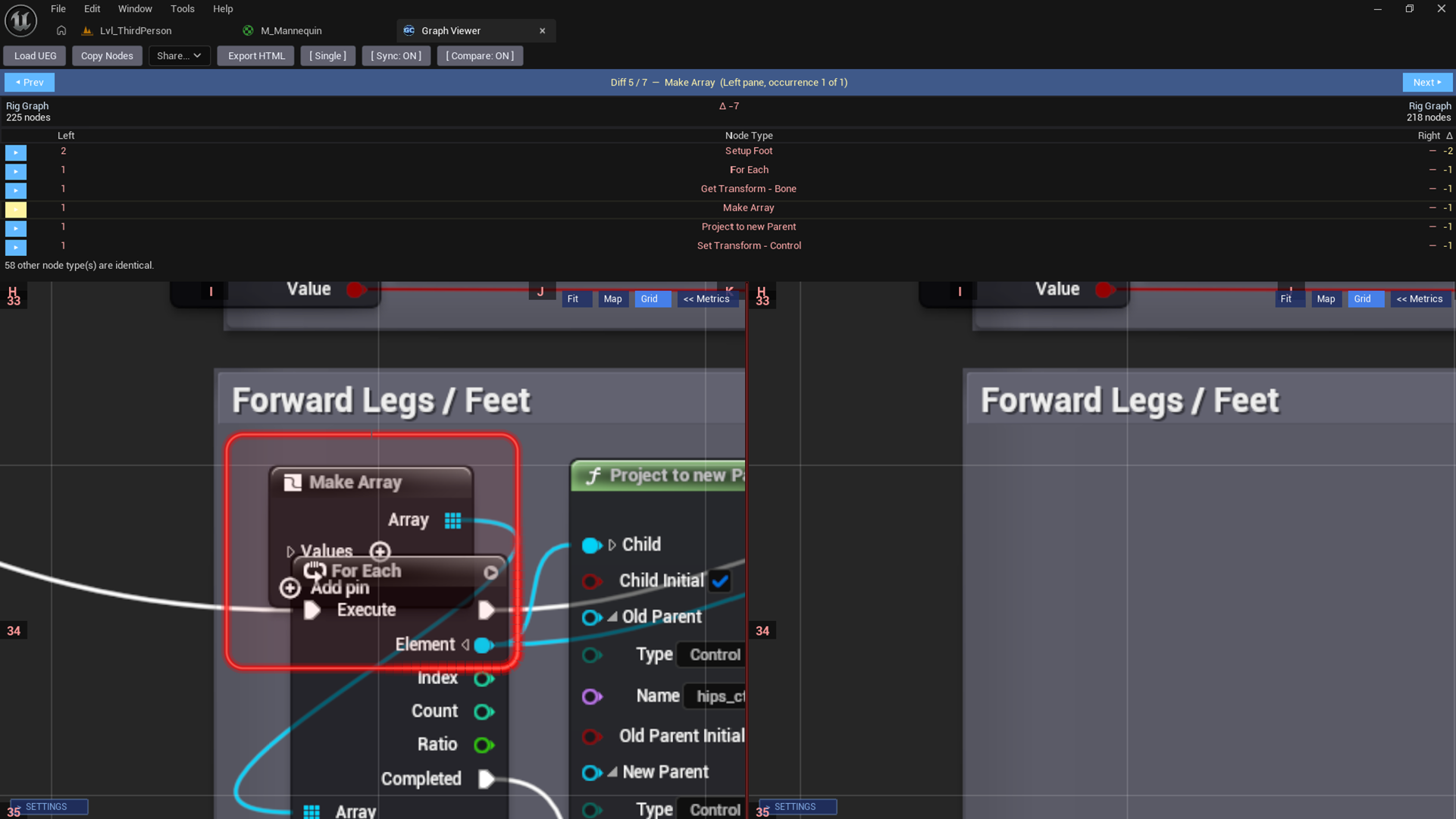Click the Name input pin
Screen dimensions: 1456x819
pyautogui.click(x=592, y=697)
